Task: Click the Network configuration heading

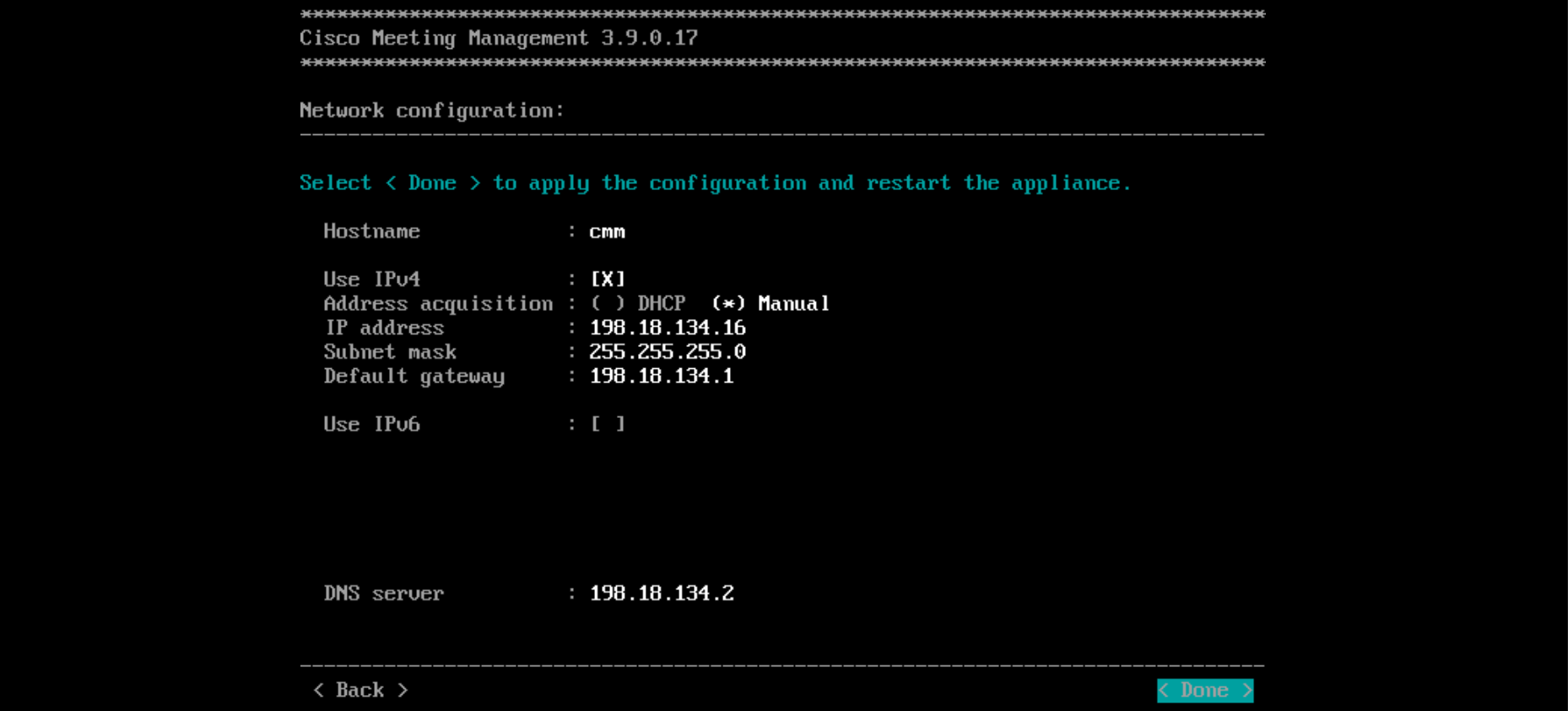Action: tap(431, 111)
